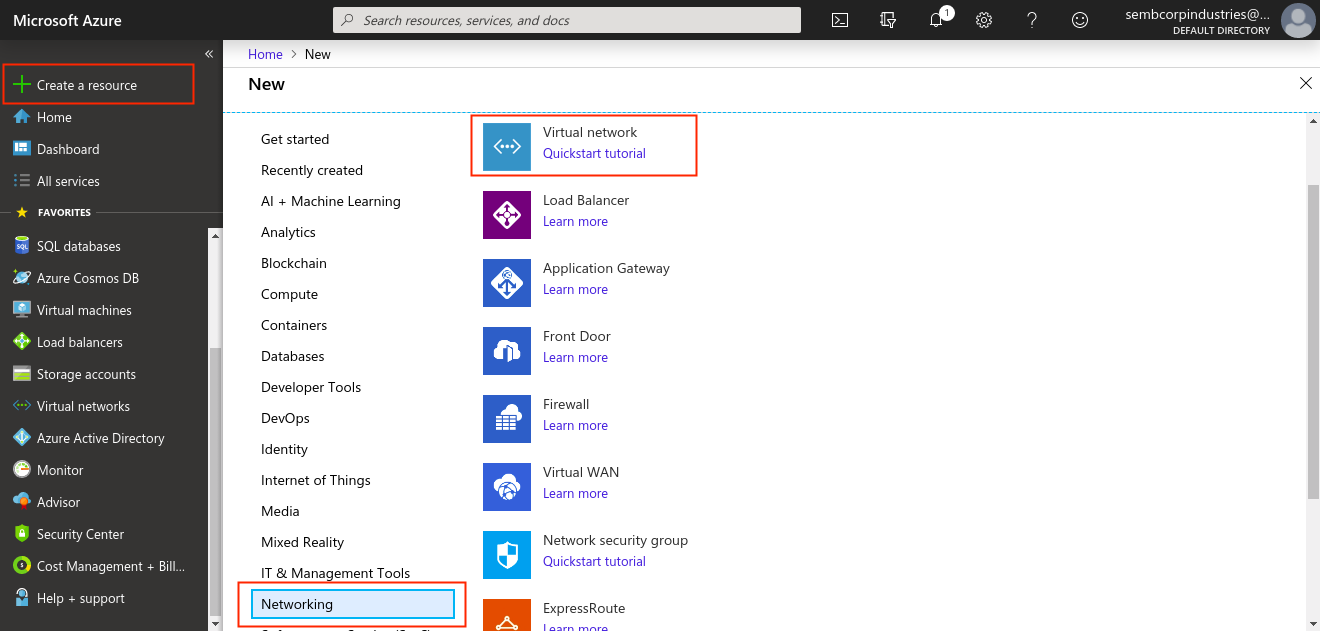Image resolution: width=1320 pixels, height=631 pixels.
Task: Close the New blade
Action: coord(1305,83)
